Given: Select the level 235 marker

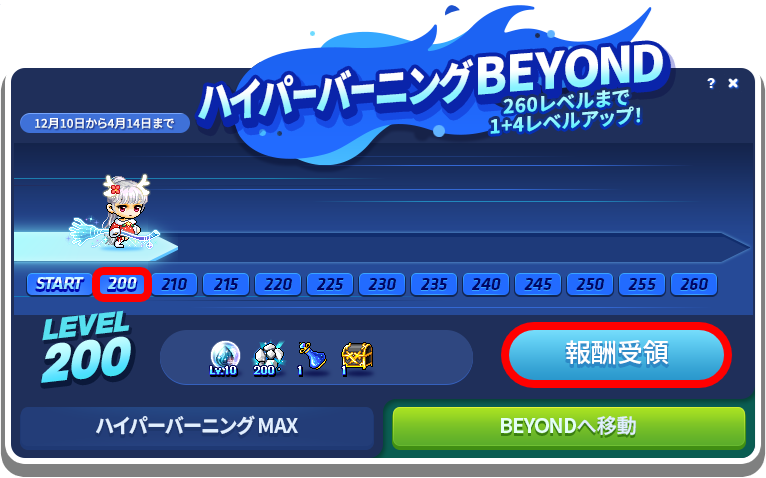Looking at the screenshot, I should point(434,284).
